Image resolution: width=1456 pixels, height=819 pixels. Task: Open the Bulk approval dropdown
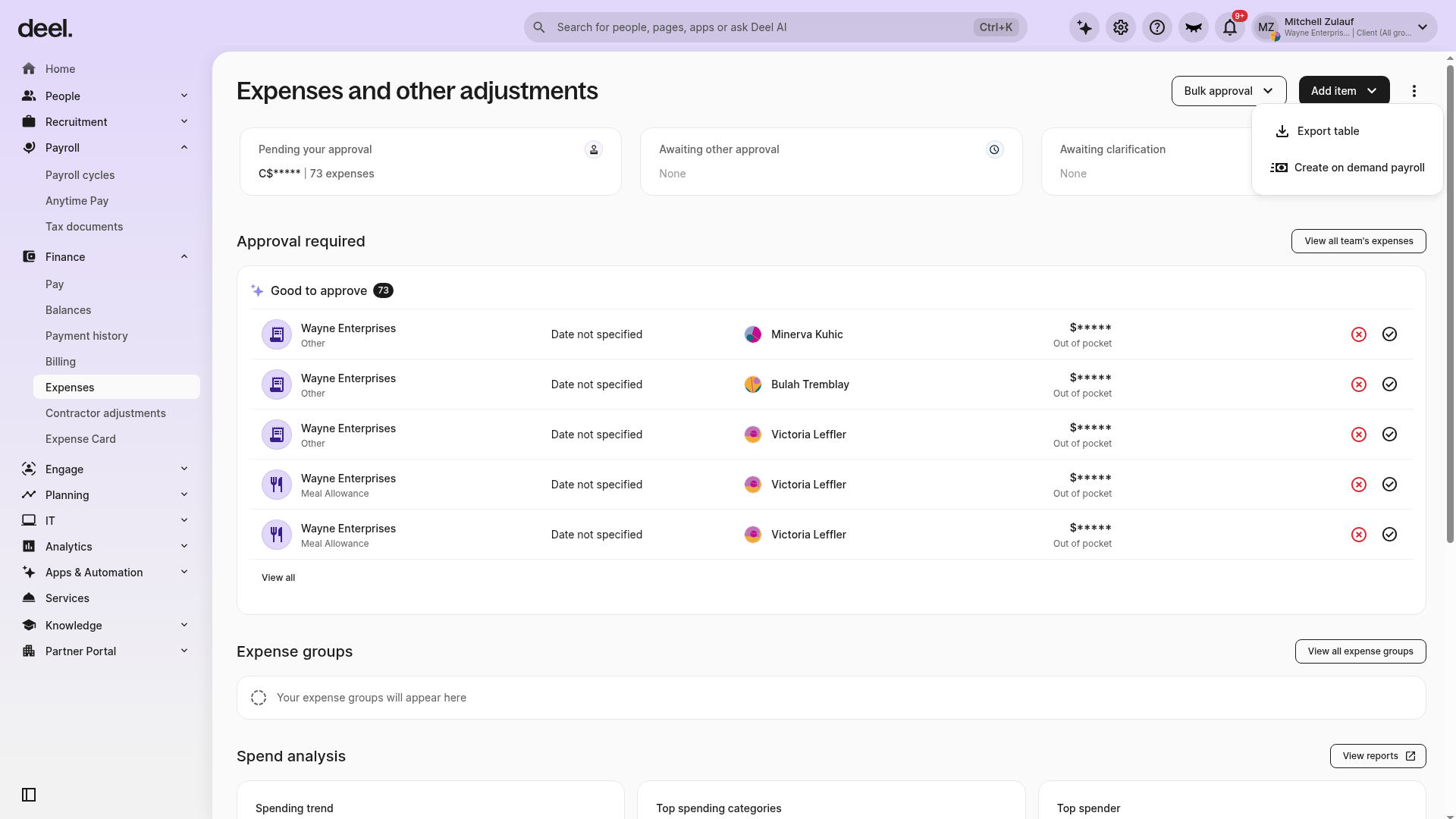tap(1228, 91)
